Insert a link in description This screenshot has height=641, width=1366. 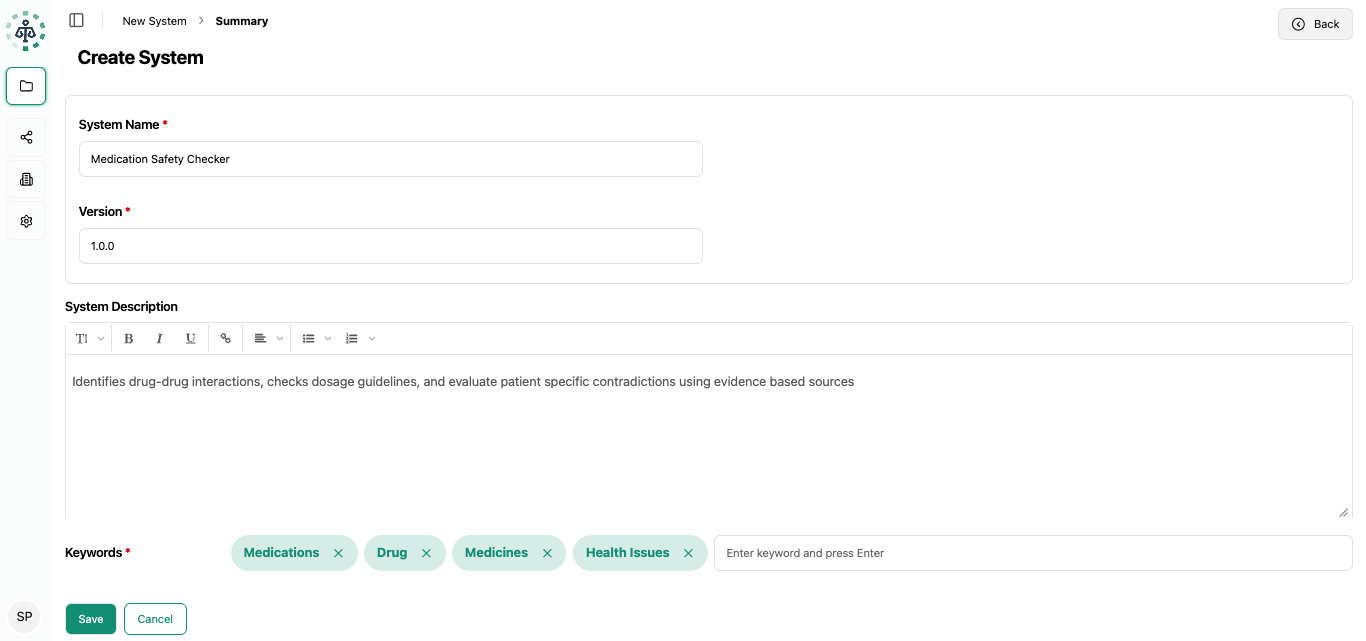225,339
